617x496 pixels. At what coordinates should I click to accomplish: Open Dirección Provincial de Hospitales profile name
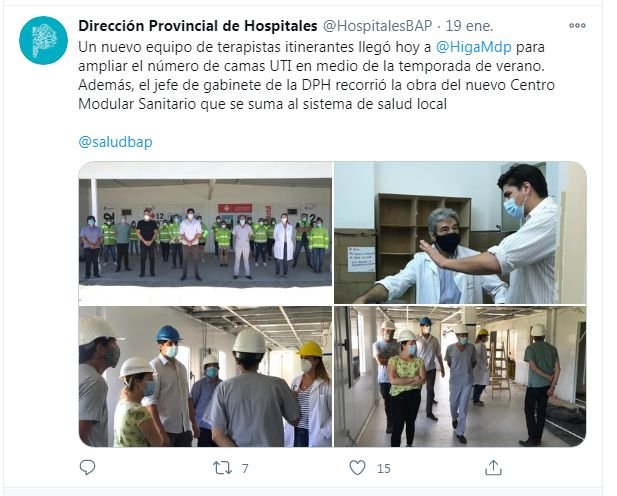pos(198,26)
